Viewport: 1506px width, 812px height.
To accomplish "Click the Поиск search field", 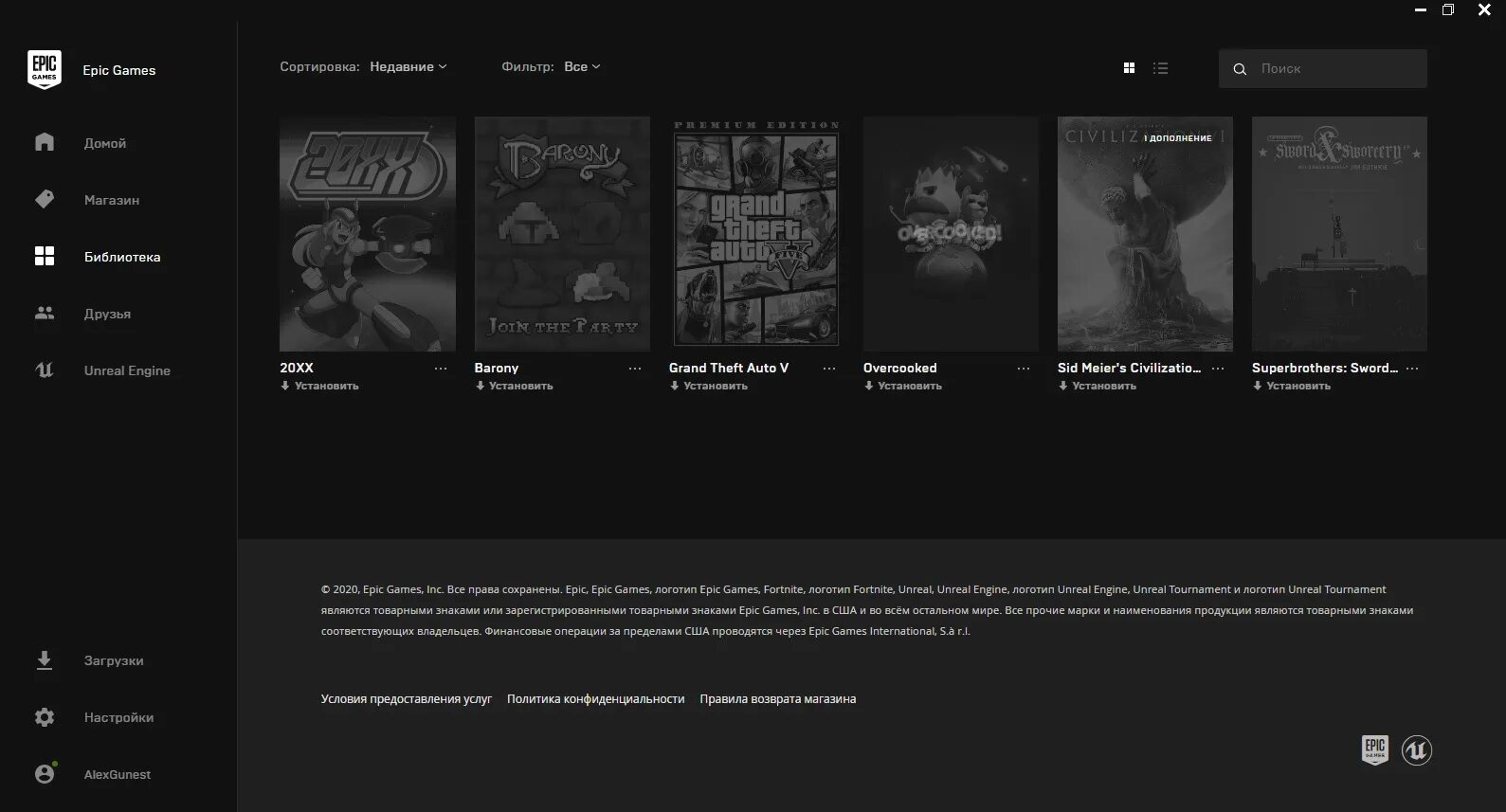I will coord(1322,69).
